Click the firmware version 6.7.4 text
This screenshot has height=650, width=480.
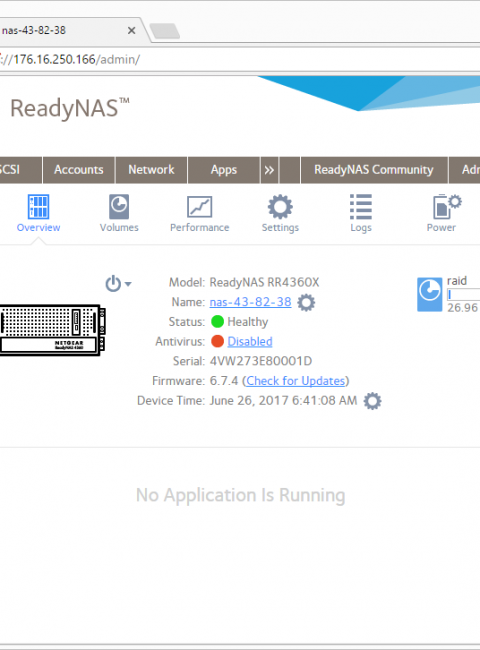click(224, 381)
